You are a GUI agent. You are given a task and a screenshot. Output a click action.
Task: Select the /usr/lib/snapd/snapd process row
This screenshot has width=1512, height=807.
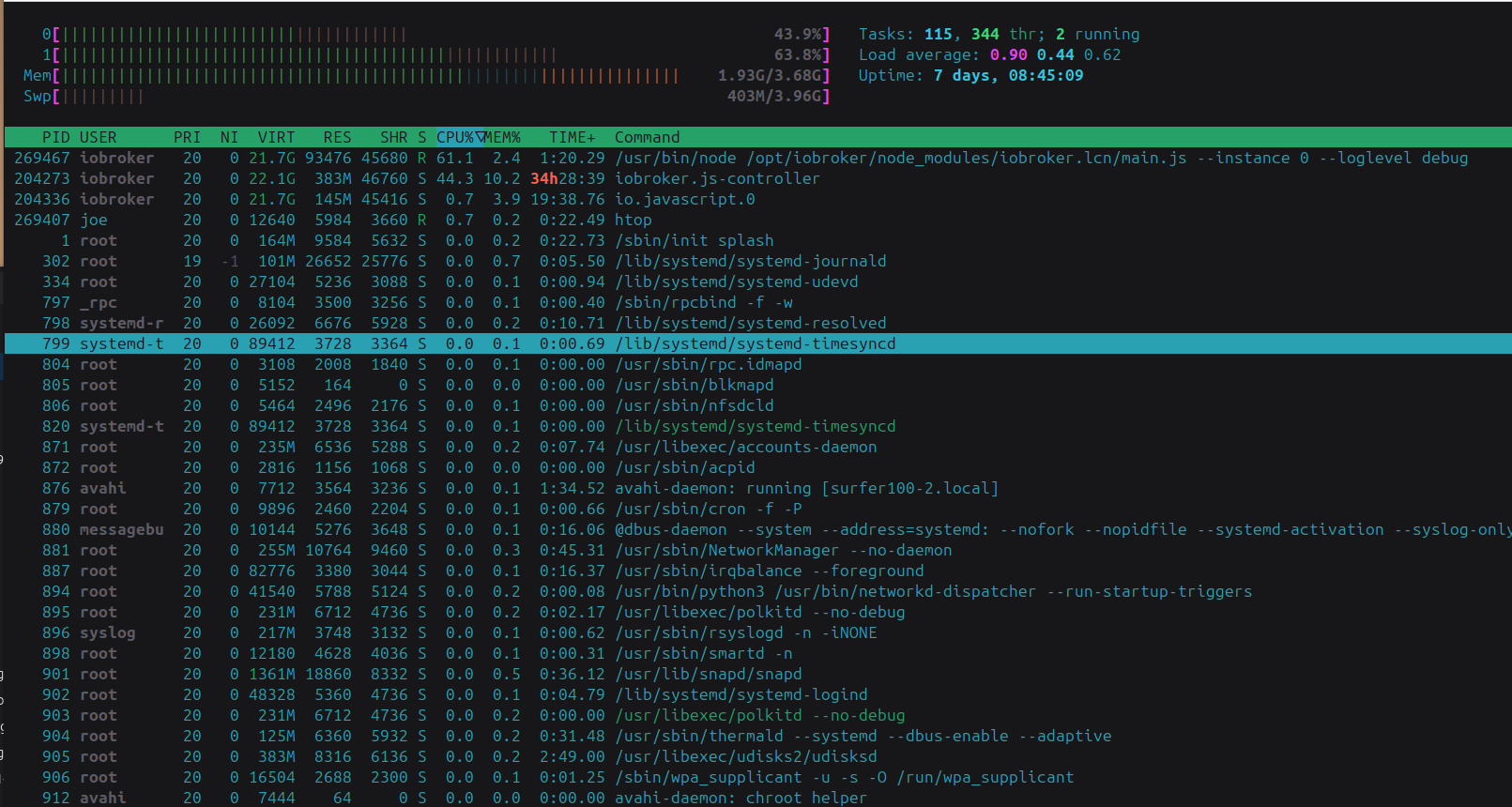[757, 674]
